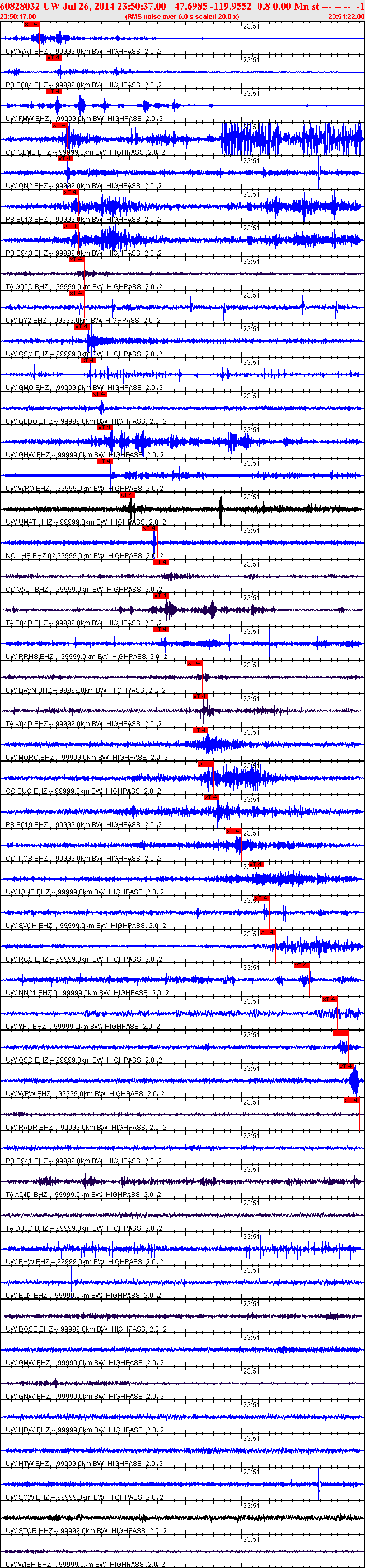Image resolution: width=365 pixels, height=1568 pixels.
Task: Click the station label 'UW HDW EHZ'
Action: (x=27, y=1430)
